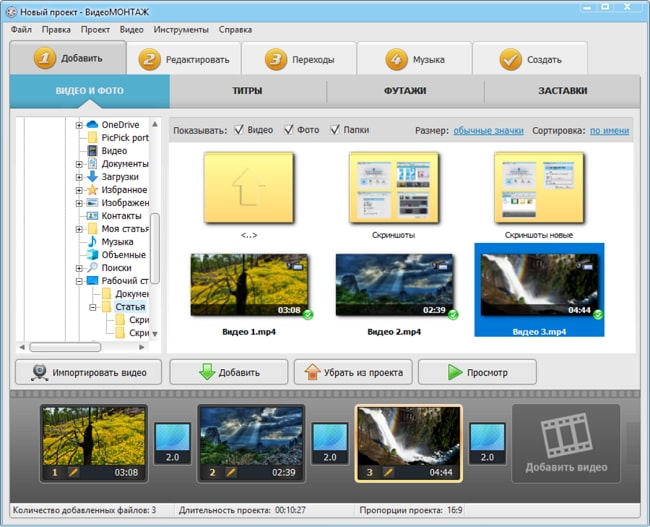Click the pencil edit icon on clip 3
The image size is (650, 527).
point(388,471)
